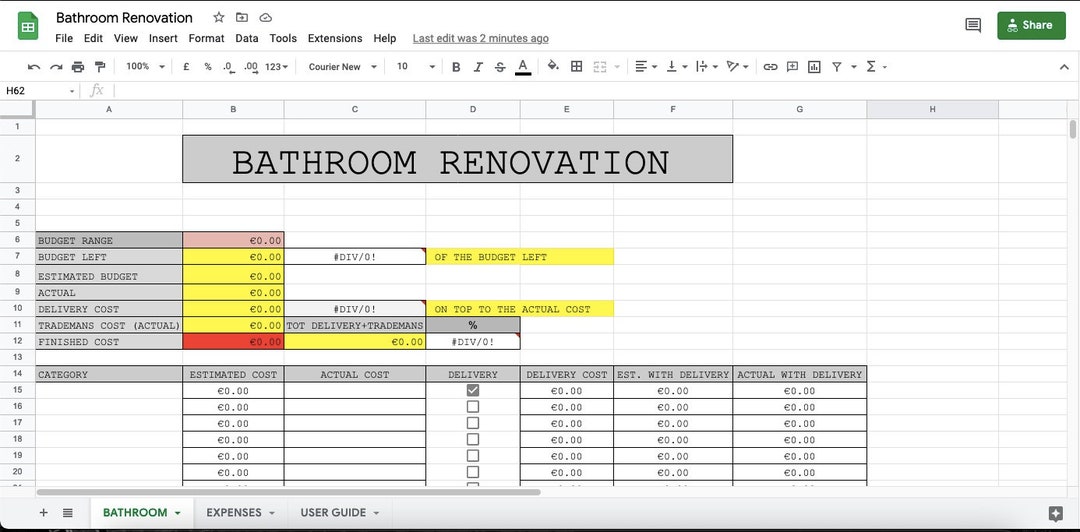Click the insert chart icon
1080x532 pixels.
[814, 67]
